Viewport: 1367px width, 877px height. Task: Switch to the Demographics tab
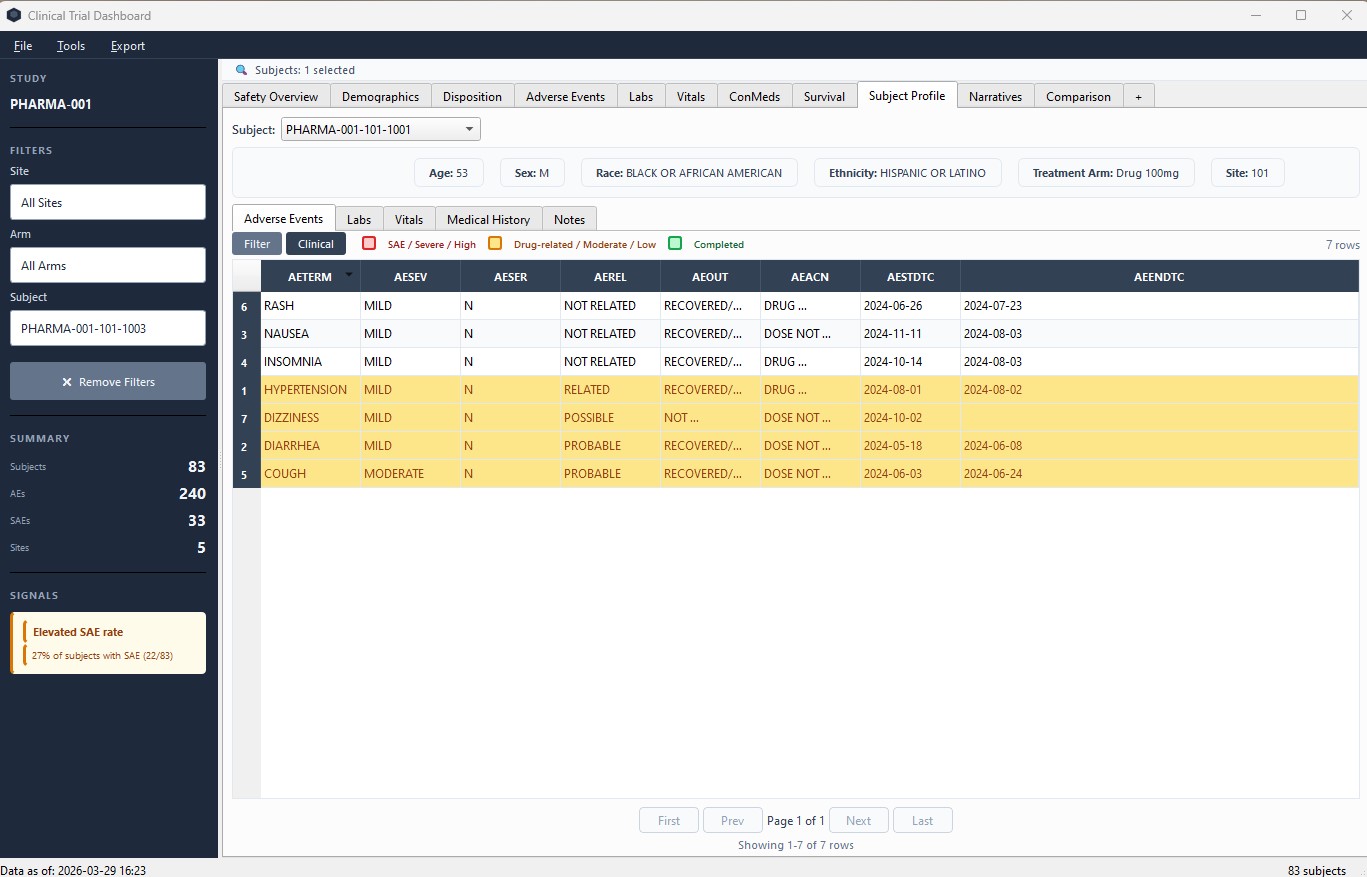click(380, 96)
